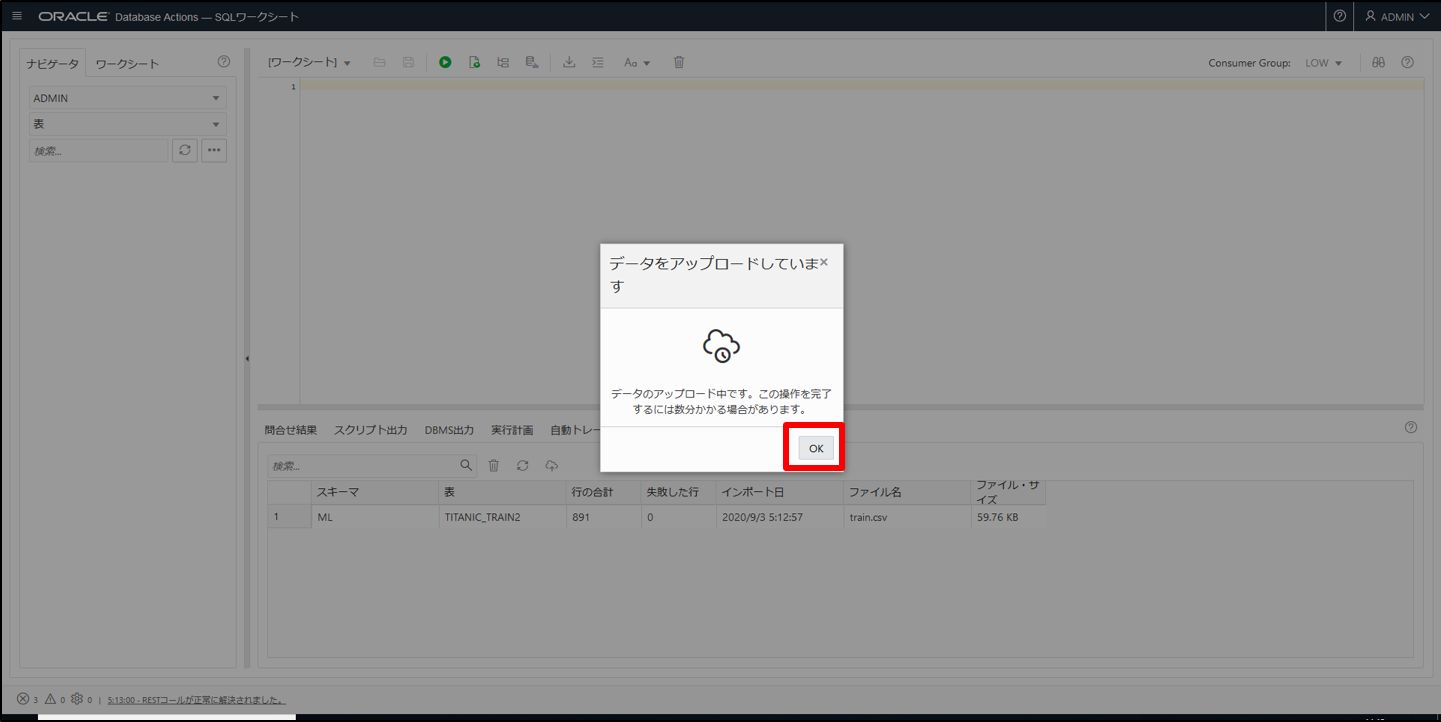Screen dimensions: 1441x722
Task: Switch to the ワークシート tab
Action: coord(127,64)
